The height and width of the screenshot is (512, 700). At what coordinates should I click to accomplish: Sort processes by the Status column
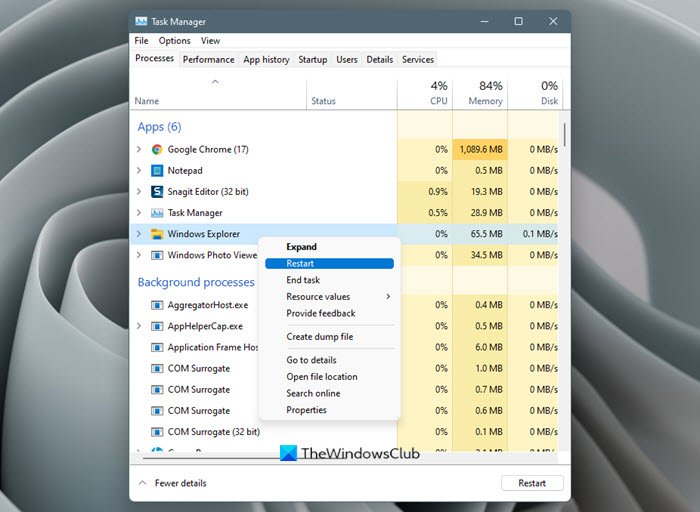(351, 94)
